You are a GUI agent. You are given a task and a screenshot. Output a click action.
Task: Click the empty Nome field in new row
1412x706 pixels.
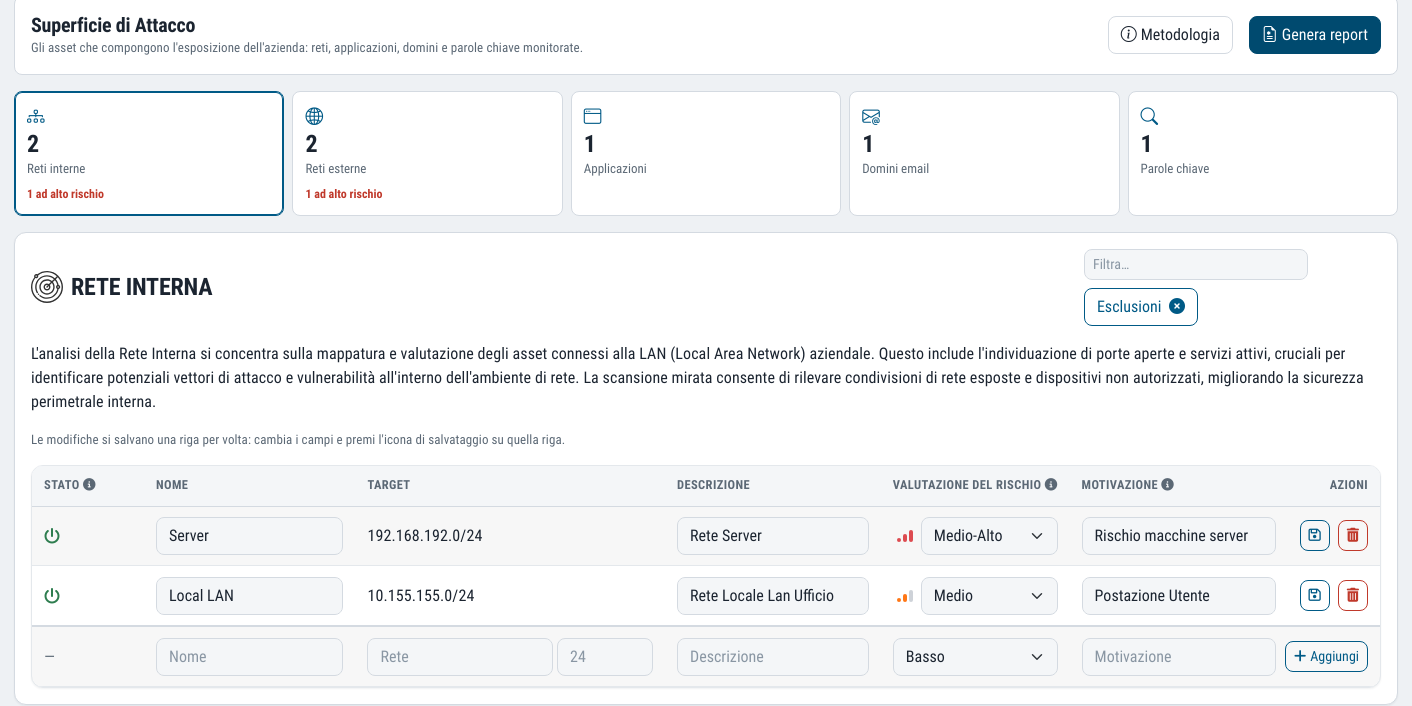[x=249, y=657]
